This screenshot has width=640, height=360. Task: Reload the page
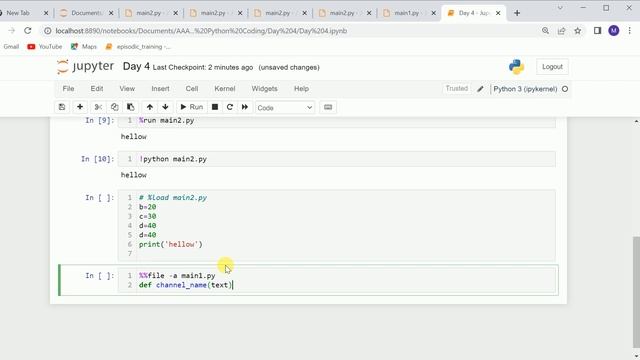(28, 31)
